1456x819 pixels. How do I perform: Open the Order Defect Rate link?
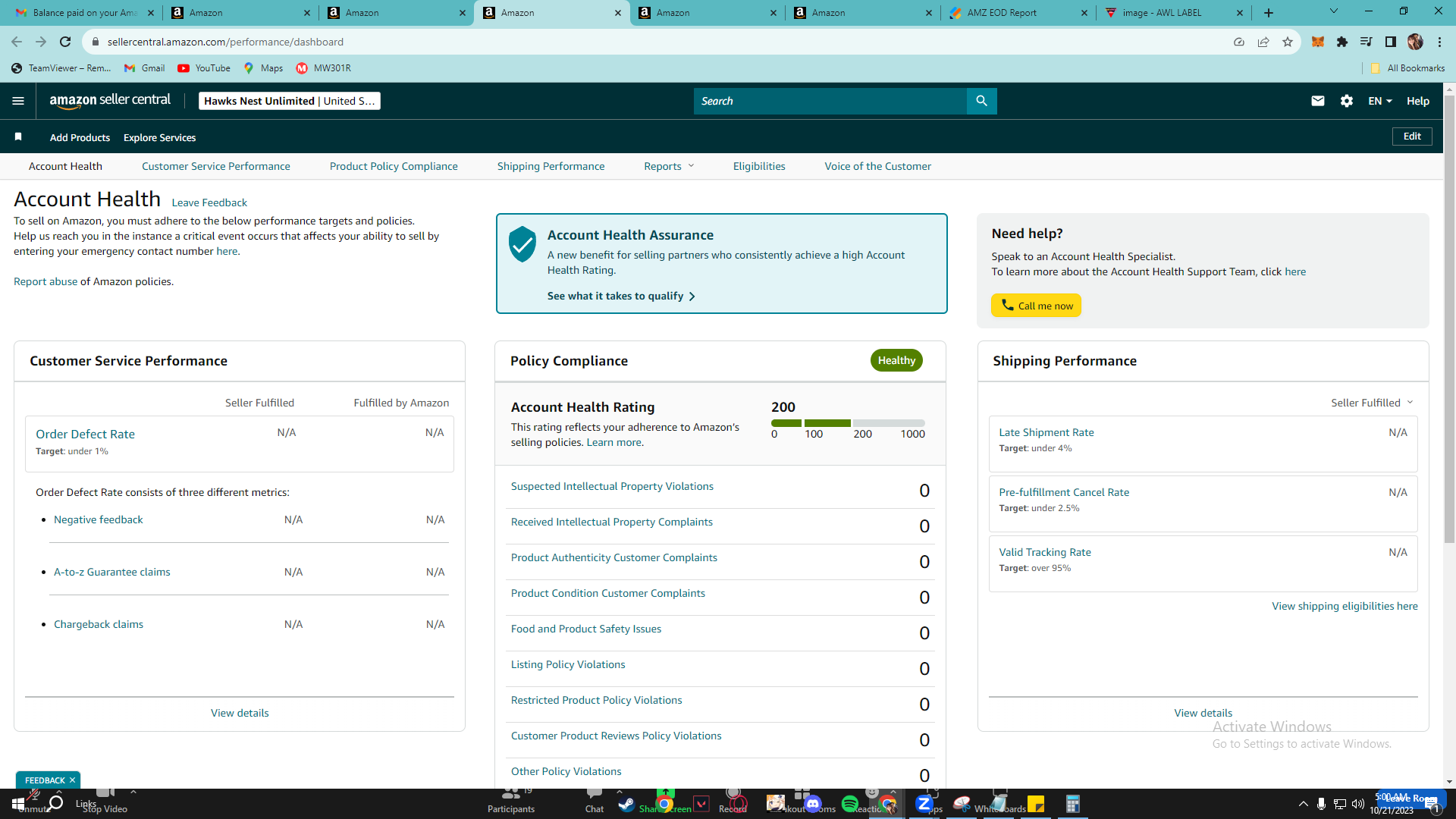(x=85, y=434)
